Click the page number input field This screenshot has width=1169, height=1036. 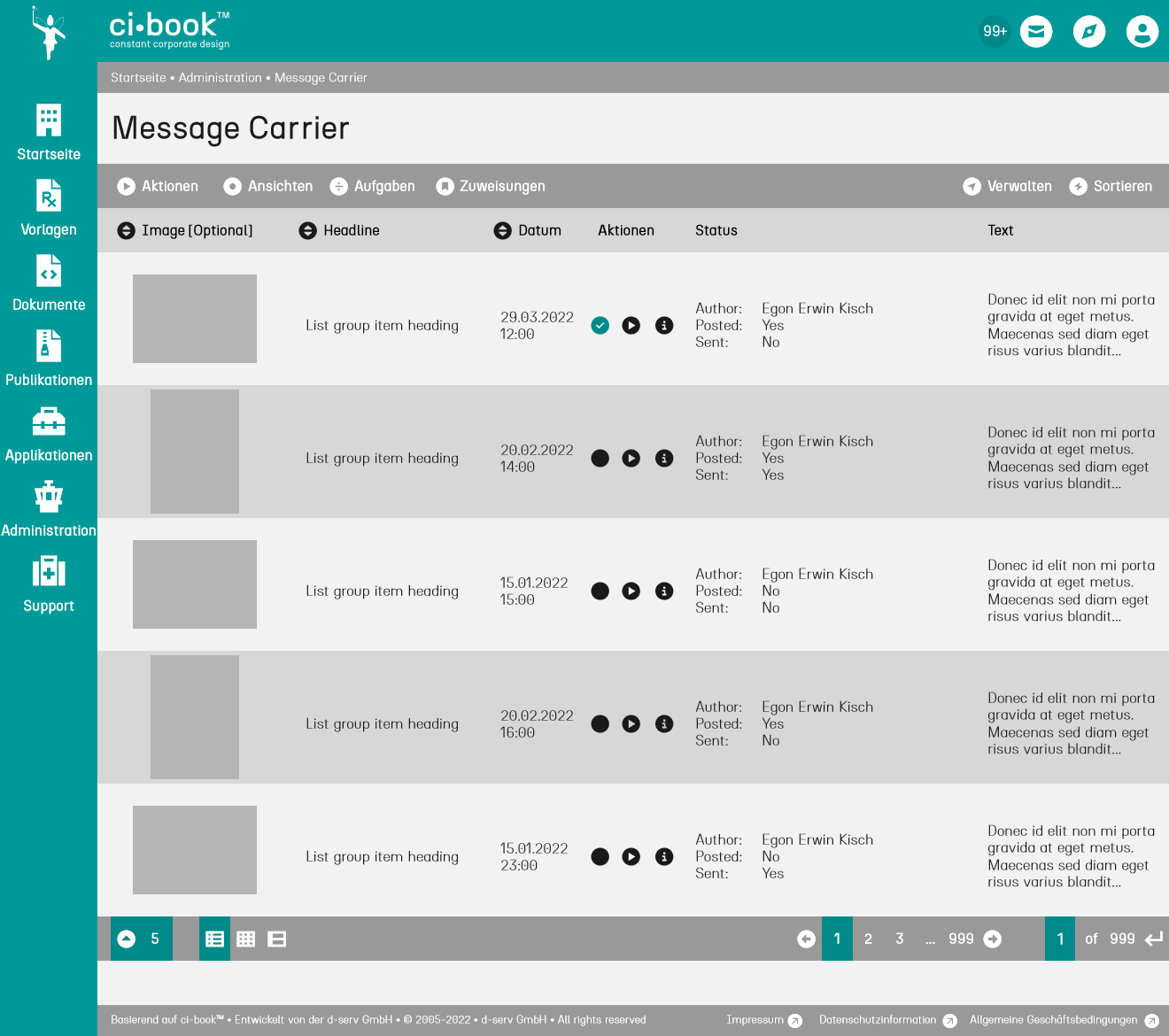[1060, 939]
